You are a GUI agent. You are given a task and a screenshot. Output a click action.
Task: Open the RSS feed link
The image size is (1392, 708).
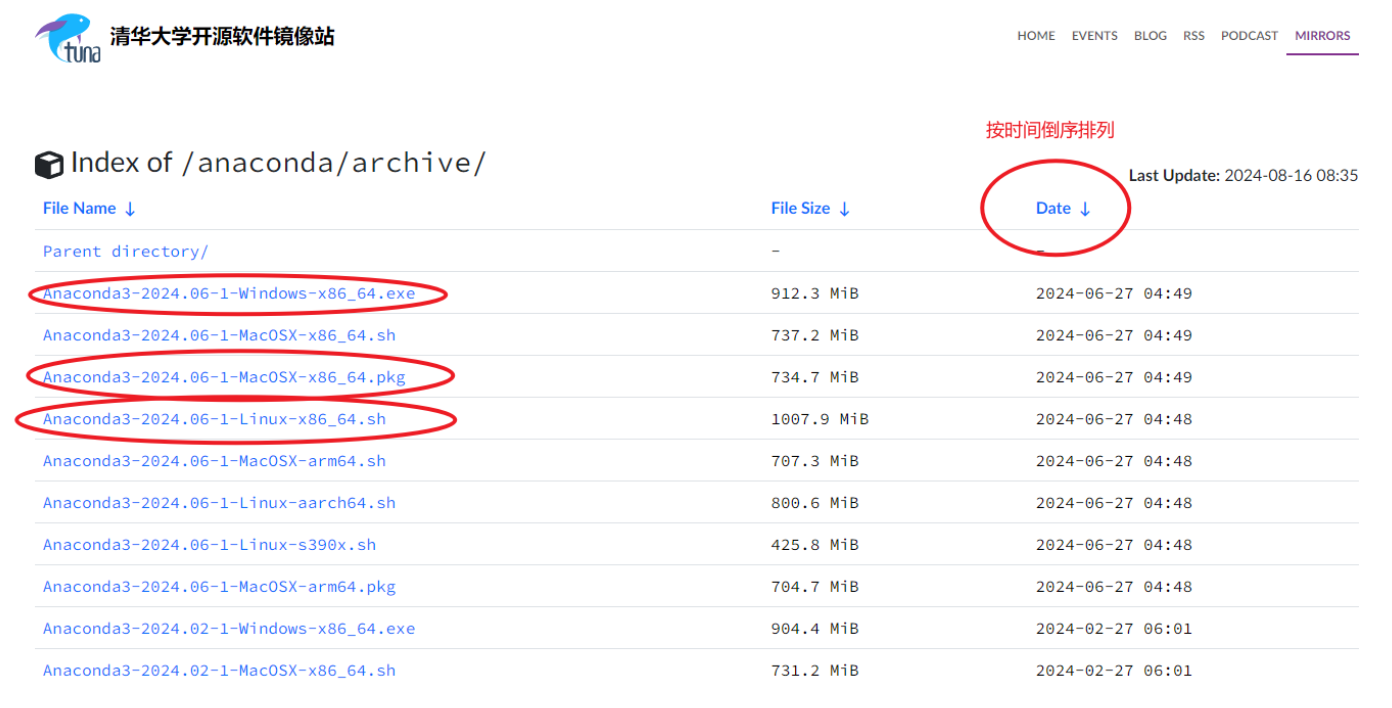(x=1194, y=35)
